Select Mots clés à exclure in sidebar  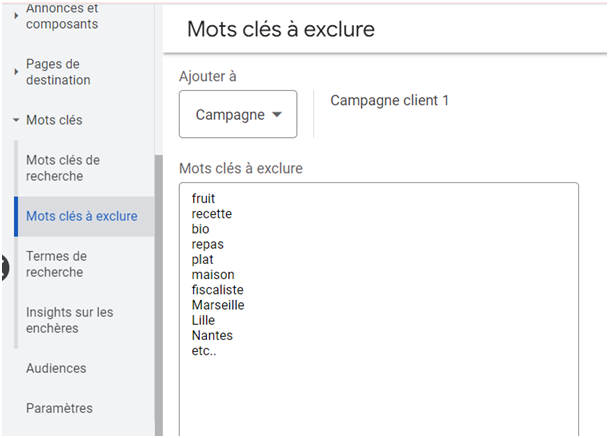click(x=81, y=216)
